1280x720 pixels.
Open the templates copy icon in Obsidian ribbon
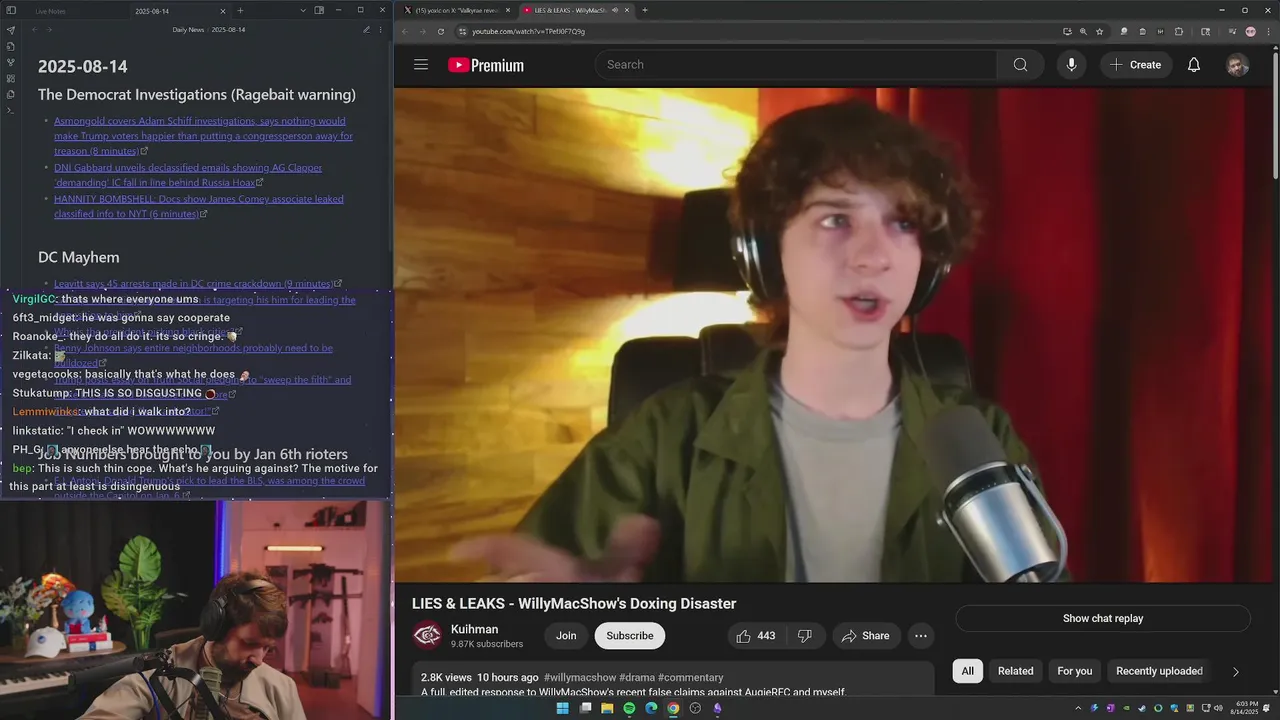(x=11, y=94)
